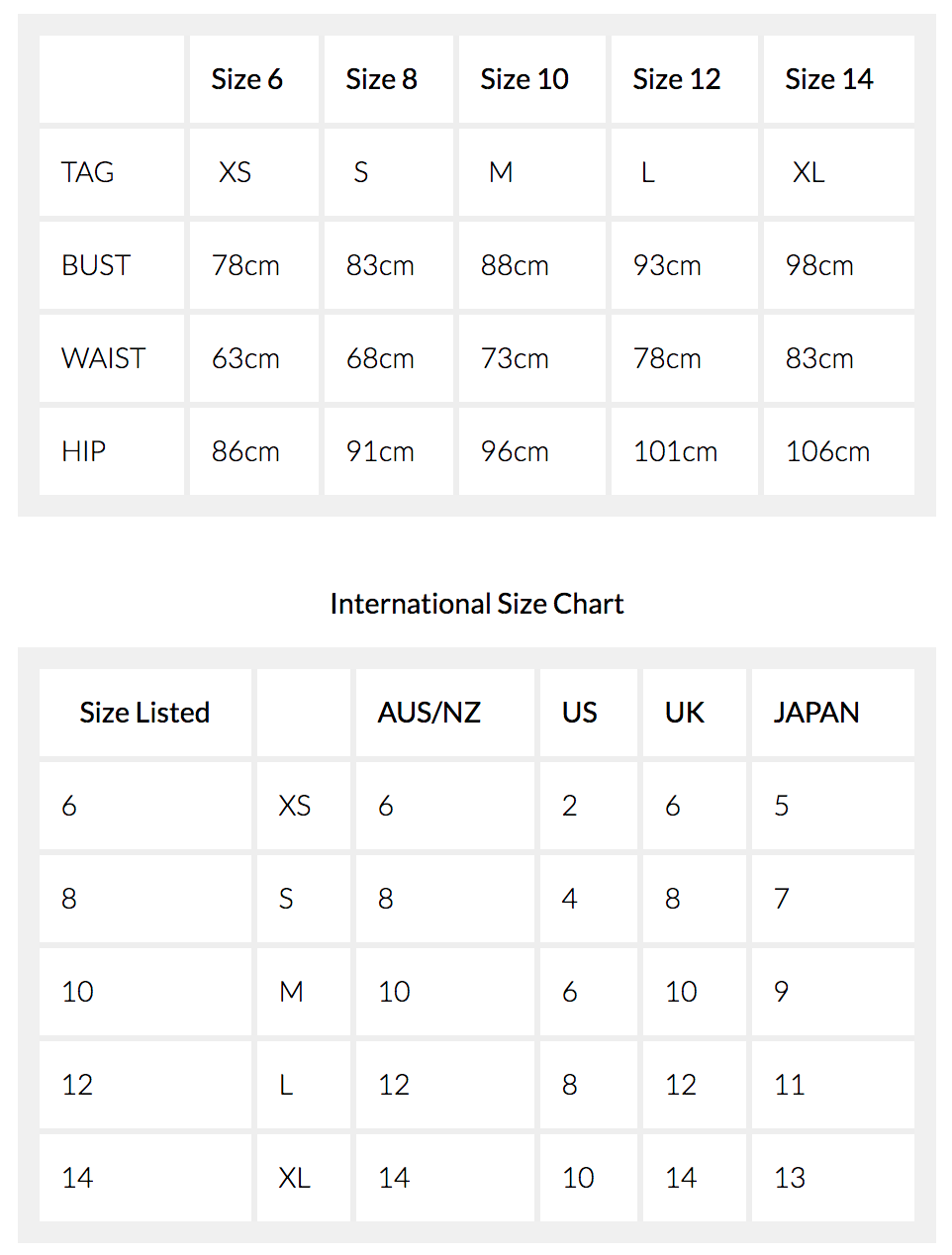Click the WAIST row label
The width and height of the screenshot is (952, 1255).
[104, 358]
